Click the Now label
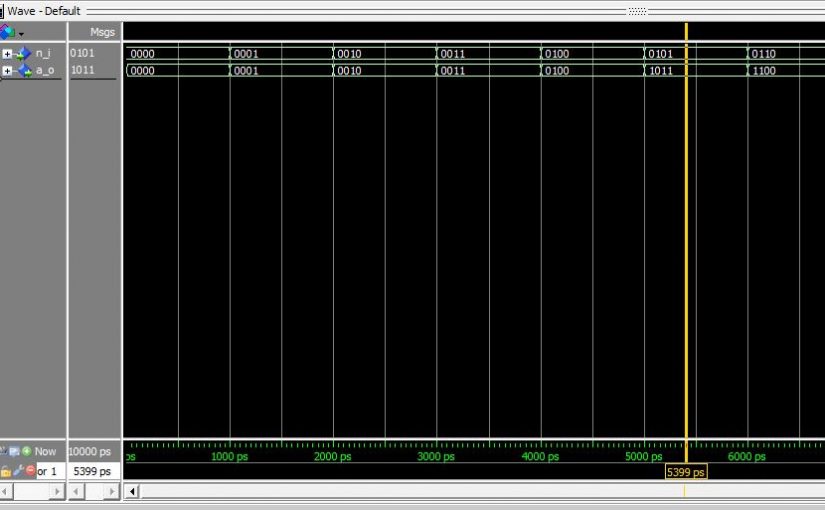 click(45, 451)
